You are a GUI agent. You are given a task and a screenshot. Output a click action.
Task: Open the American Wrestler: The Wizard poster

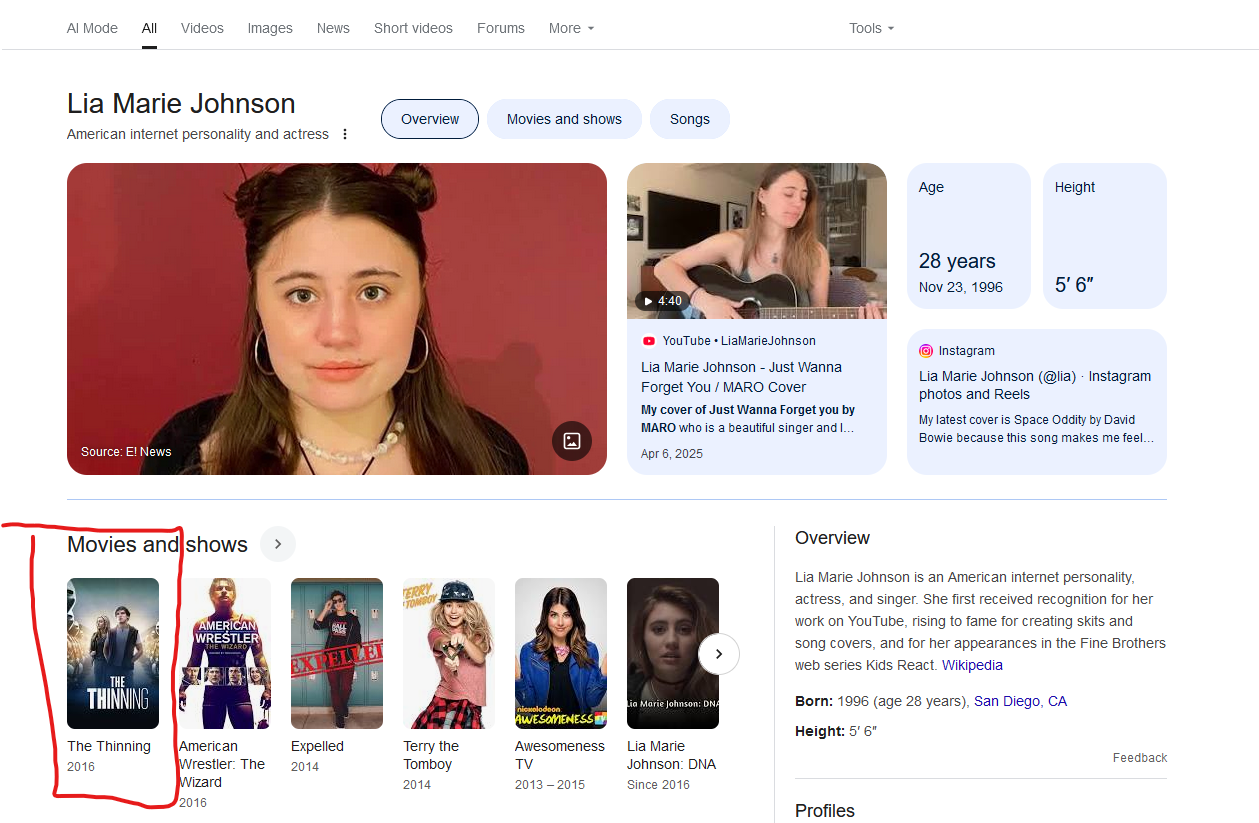coord(225,653)
